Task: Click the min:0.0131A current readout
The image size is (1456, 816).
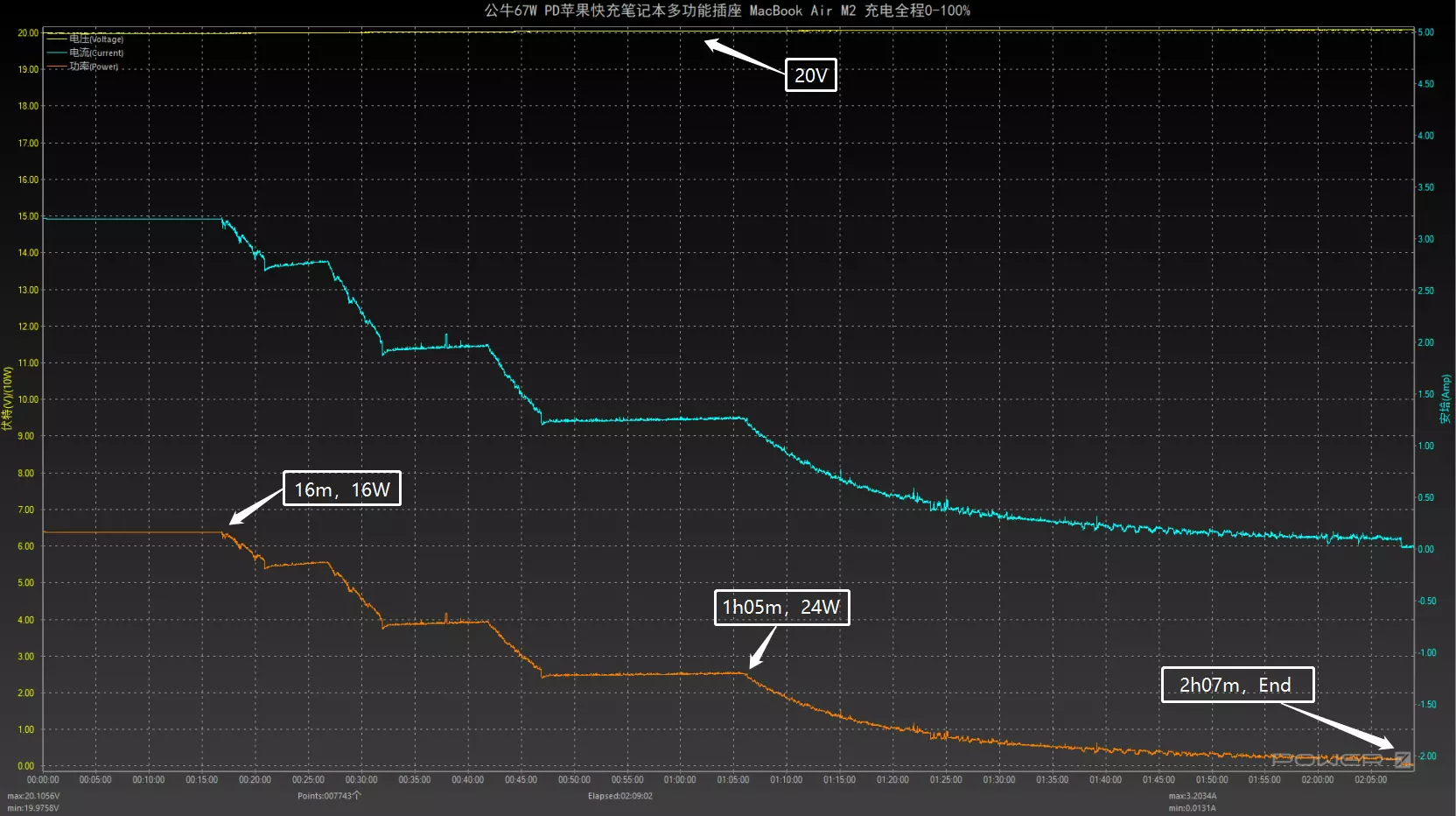Action: [x=1193, y=808]
